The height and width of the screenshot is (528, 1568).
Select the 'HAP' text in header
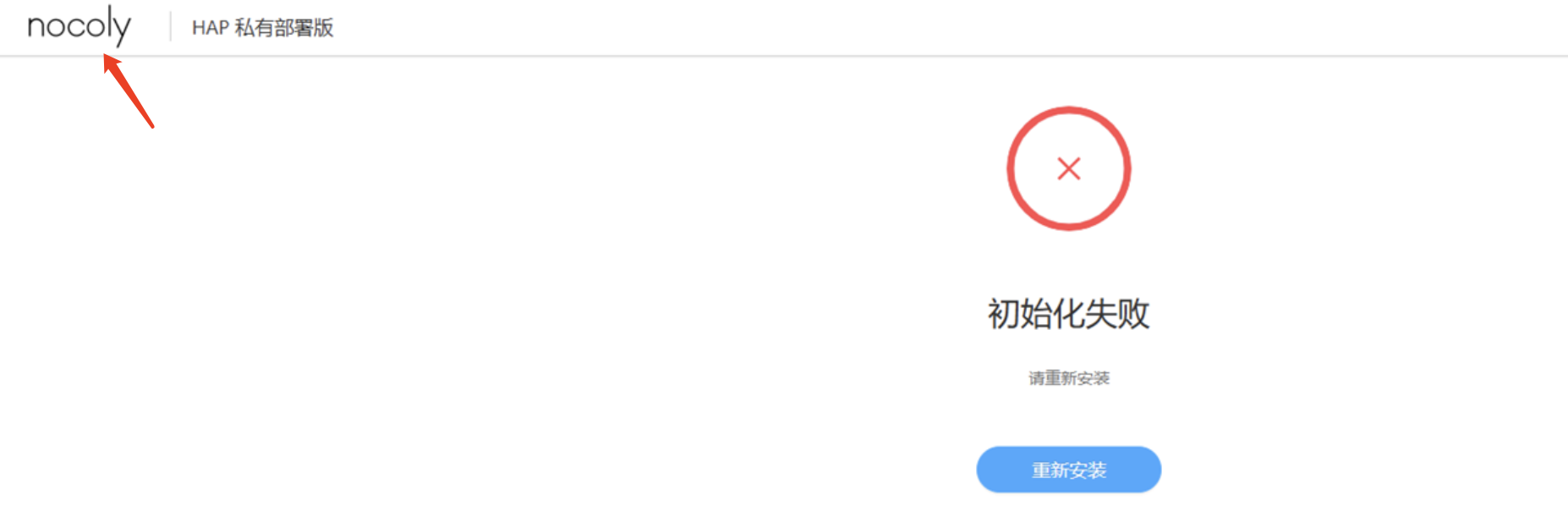[211, 28]
